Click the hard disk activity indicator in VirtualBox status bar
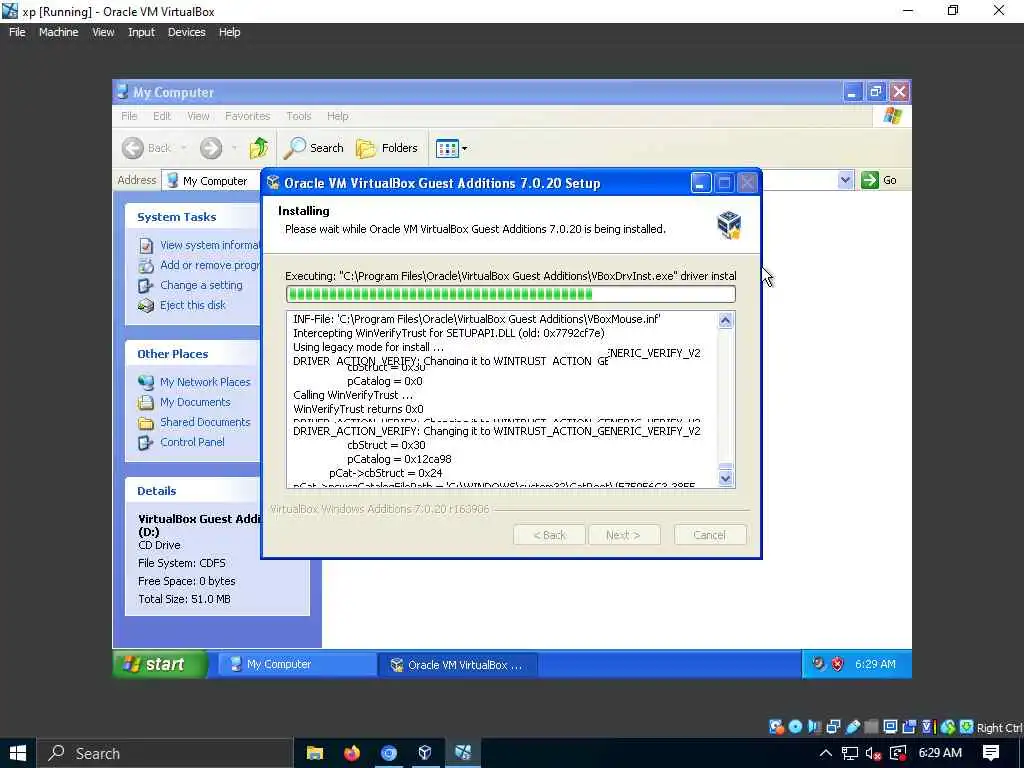The width and height of the screenshot is (1024, 768). tap(776, 727)
